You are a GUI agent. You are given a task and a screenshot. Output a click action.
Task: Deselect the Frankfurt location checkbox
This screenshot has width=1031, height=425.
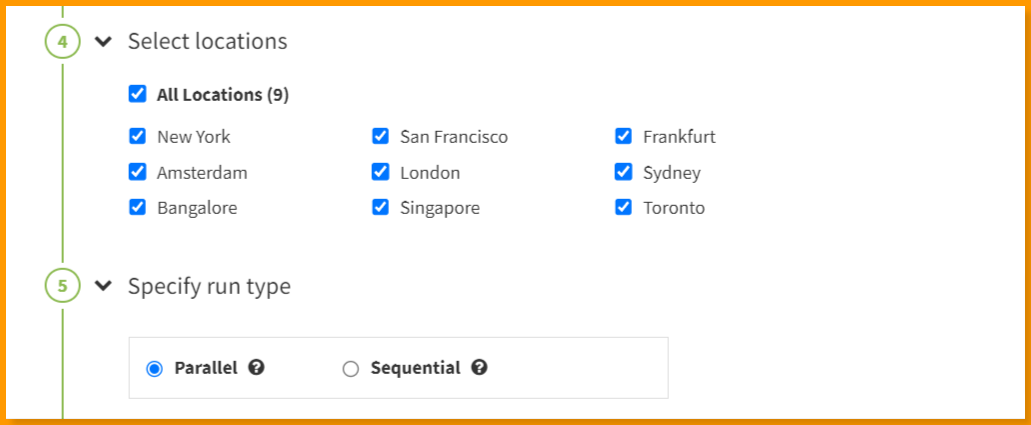[x=623, y=136]
